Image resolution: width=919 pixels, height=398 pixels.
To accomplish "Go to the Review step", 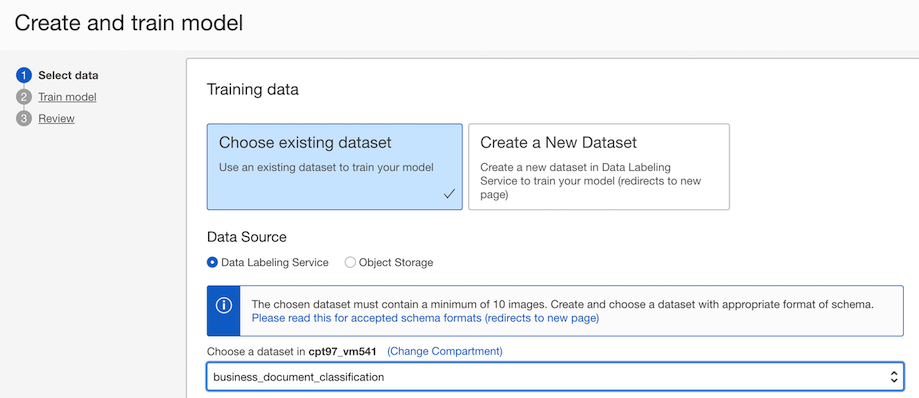I will 56,118.
